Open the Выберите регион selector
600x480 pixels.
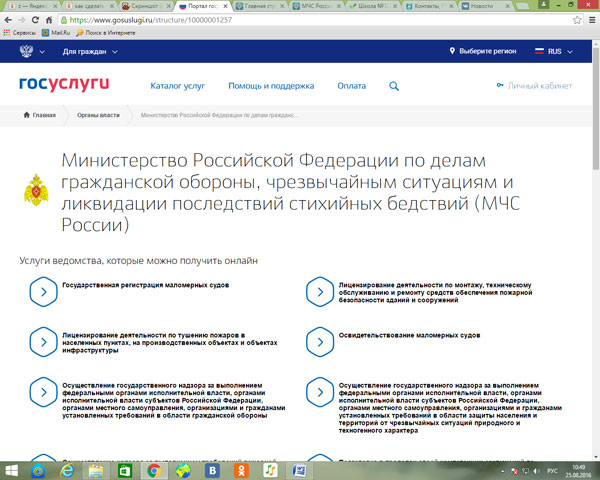point(483,51)
